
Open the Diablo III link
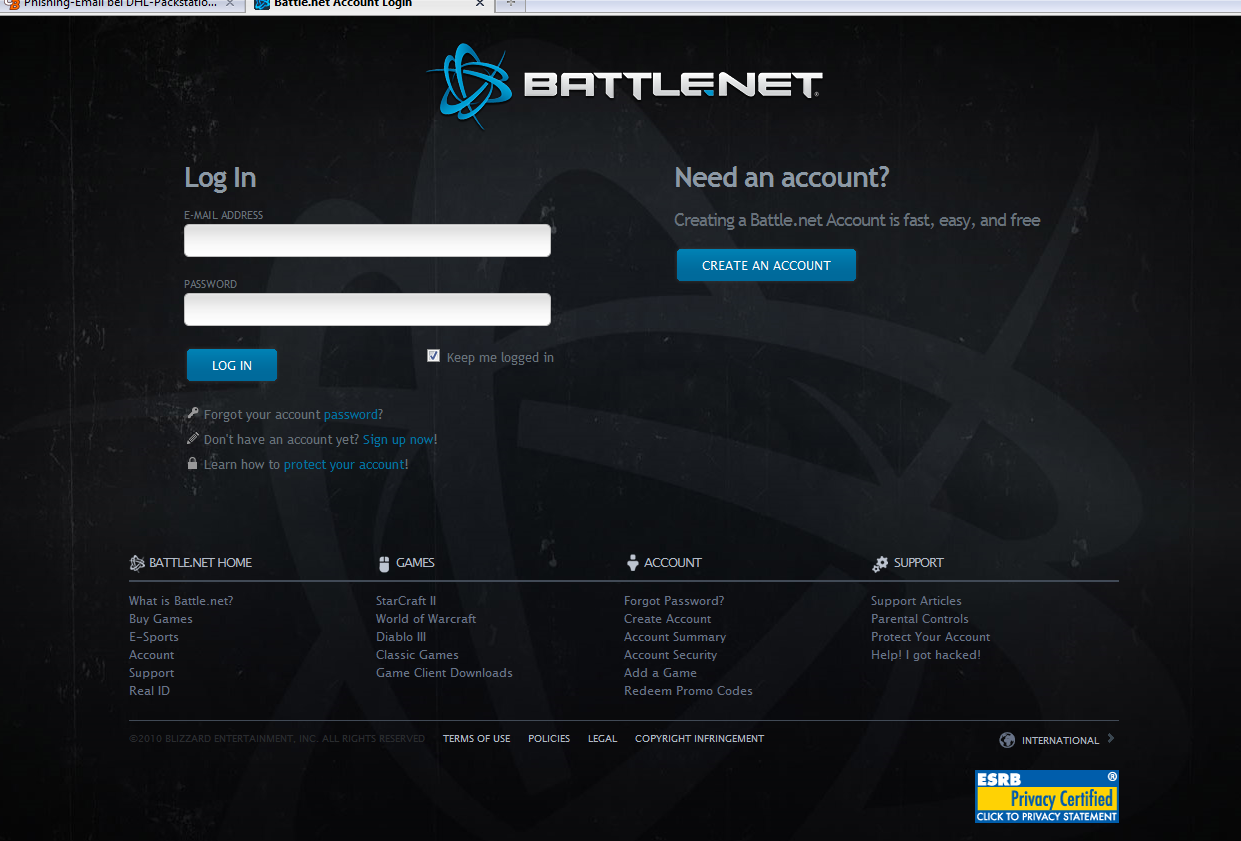(401, 637)
